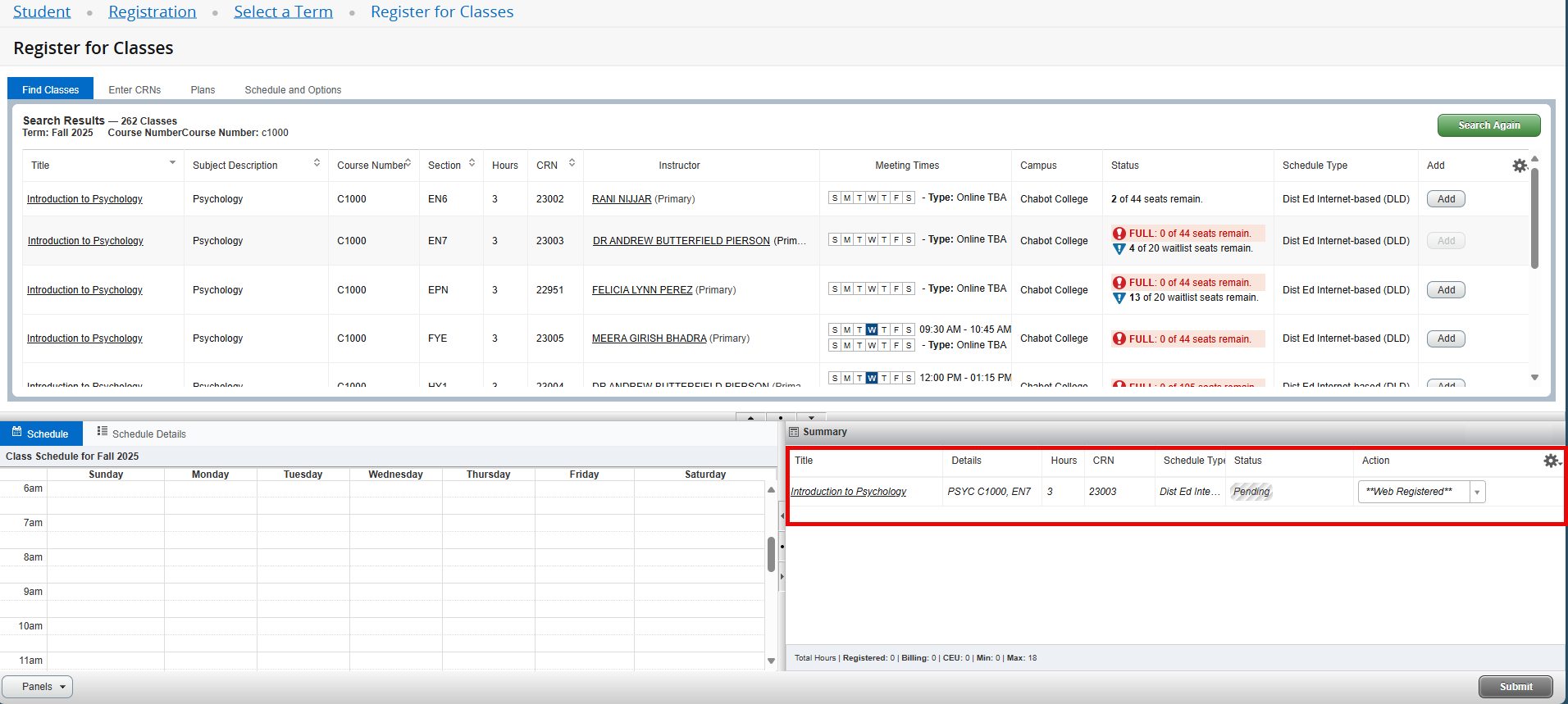Click the green Search Again button
Image resolution: width=1568 pixels, height=704 pixels.
tap(1488, 125)
